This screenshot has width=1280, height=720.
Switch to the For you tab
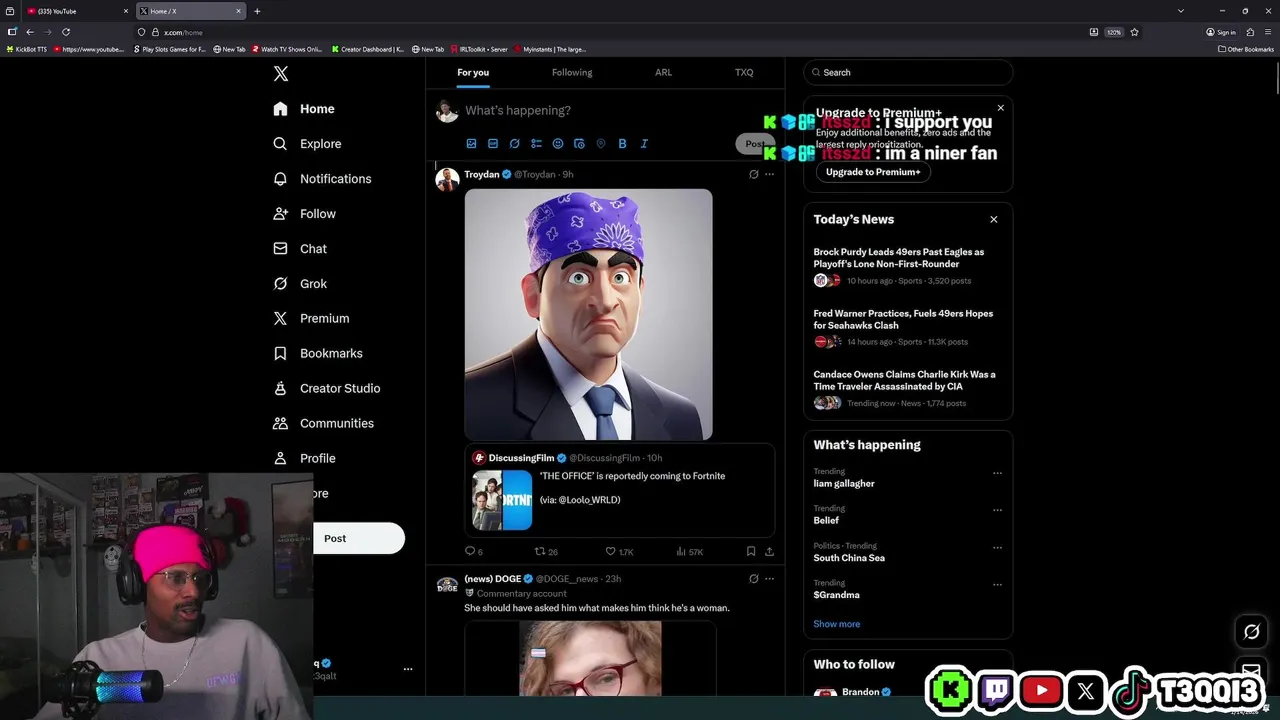point(473,72)
